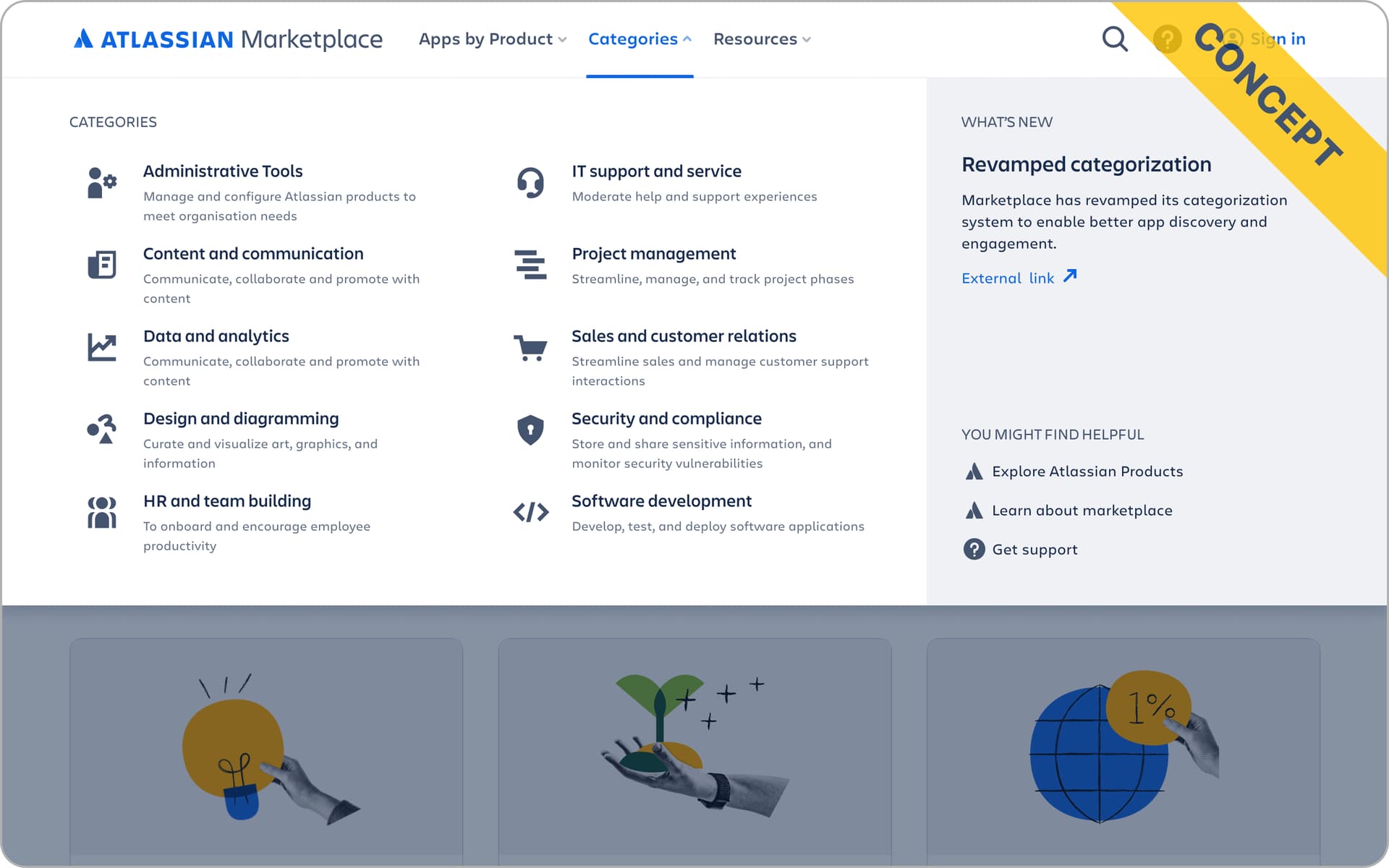Expand the Apps by Product dropdown

point(492,39)
